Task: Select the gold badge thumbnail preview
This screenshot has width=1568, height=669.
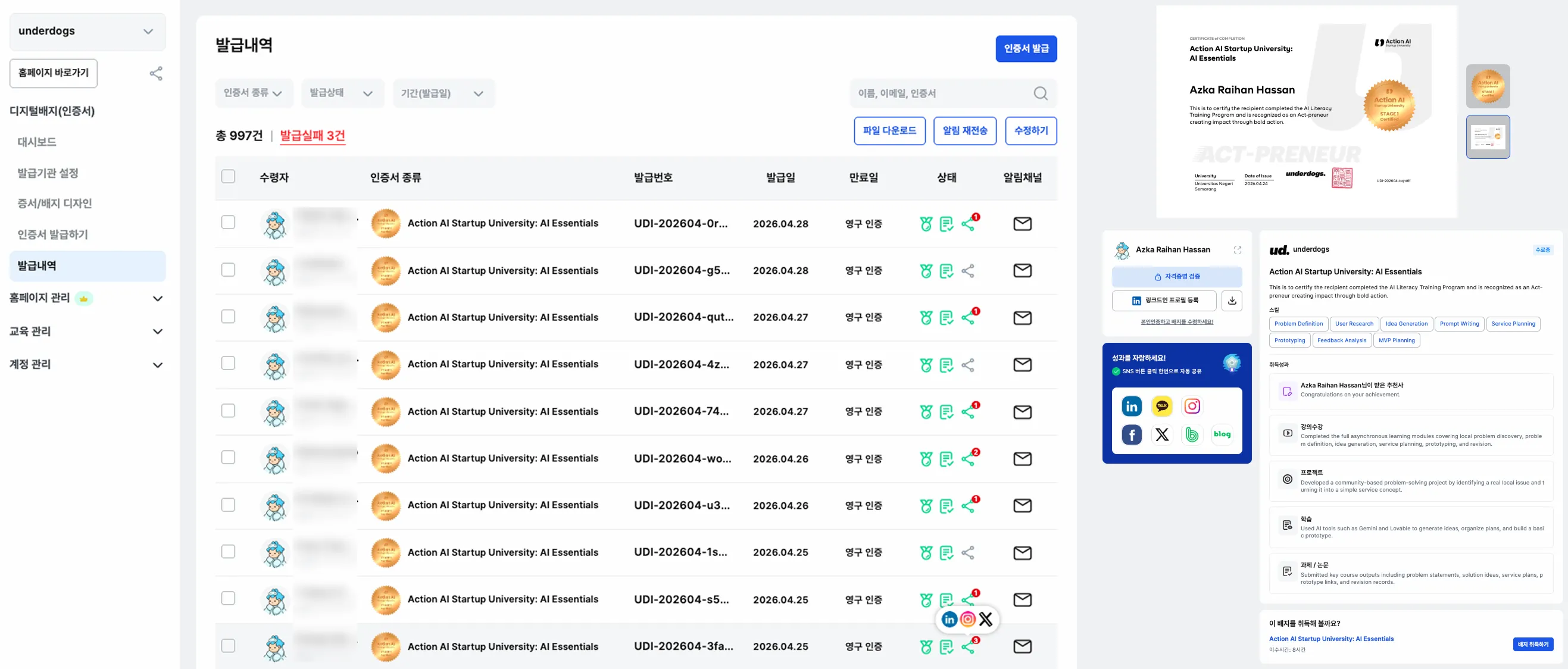Action: click(1488, 86)
